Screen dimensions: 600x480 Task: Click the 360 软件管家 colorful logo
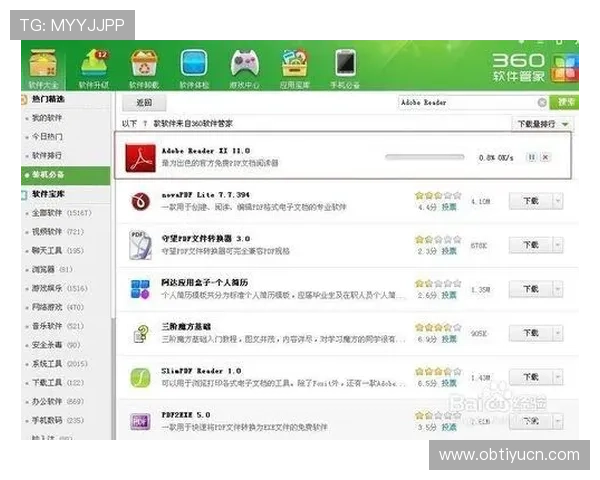tap(565, 68)
